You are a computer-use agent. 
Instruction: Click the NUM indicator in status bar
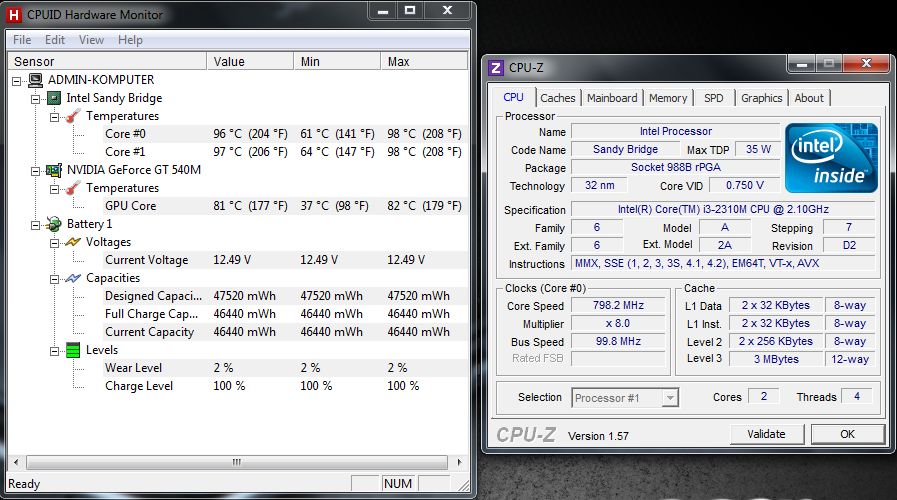[398, 484]
